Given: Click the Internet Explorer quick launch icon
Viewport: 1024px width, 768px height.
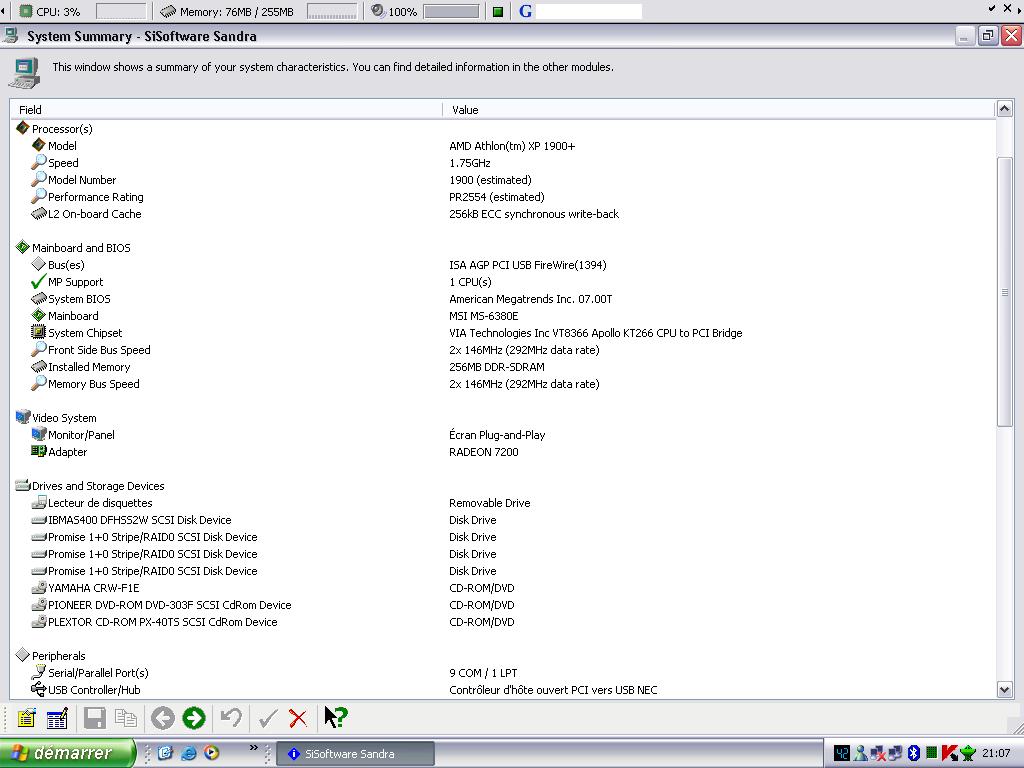Looking at the screenshot, I should coord(189,753).
